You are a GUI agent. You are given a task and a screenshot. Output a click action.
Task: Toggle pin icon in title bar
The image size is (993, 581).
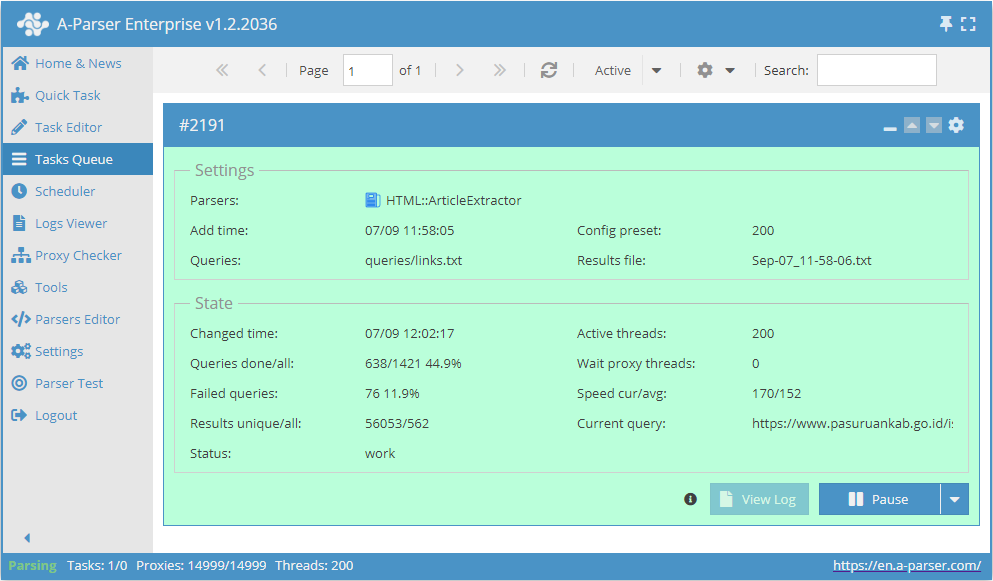(x=946, y=24)
